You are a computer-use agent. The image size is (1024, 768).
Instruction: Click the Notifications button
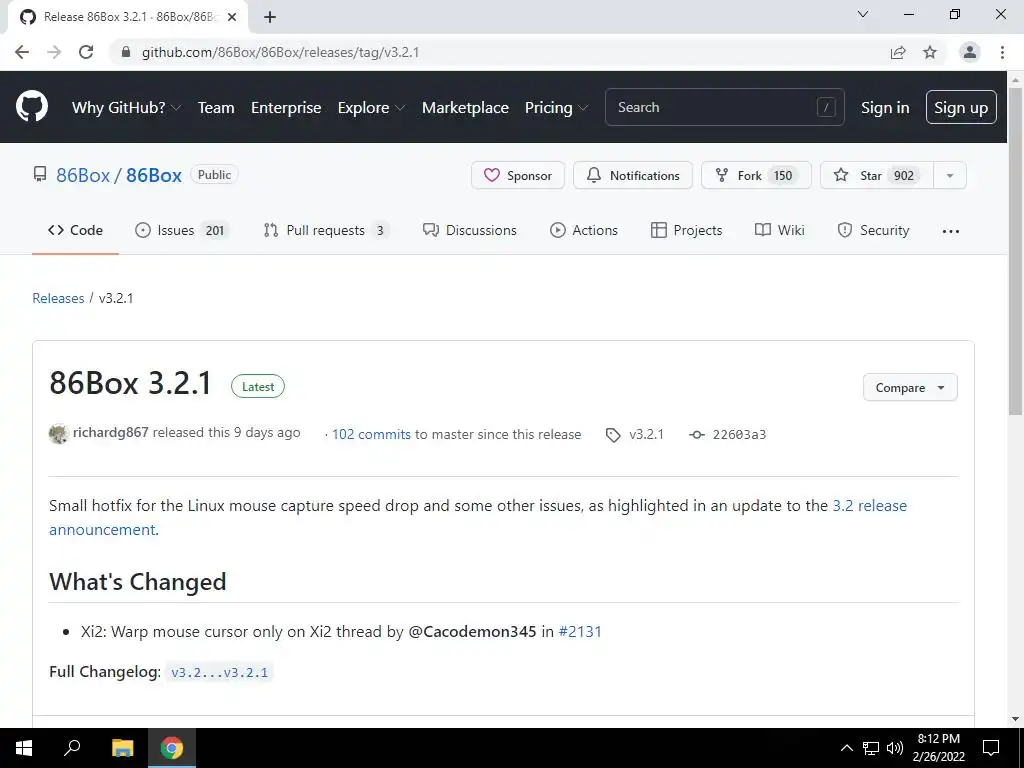click(x=633, y=175)
